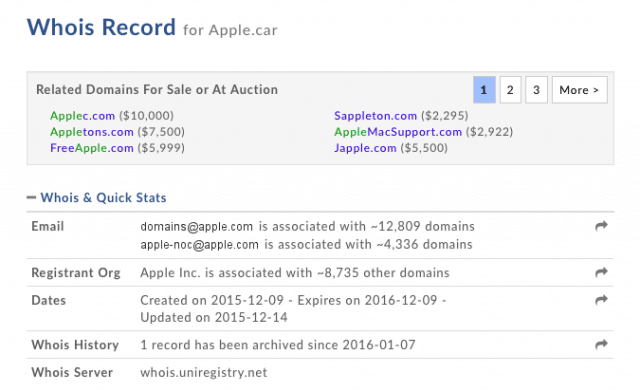
Task: Click the ($2,922) price text
Action: tap(489, 132)
